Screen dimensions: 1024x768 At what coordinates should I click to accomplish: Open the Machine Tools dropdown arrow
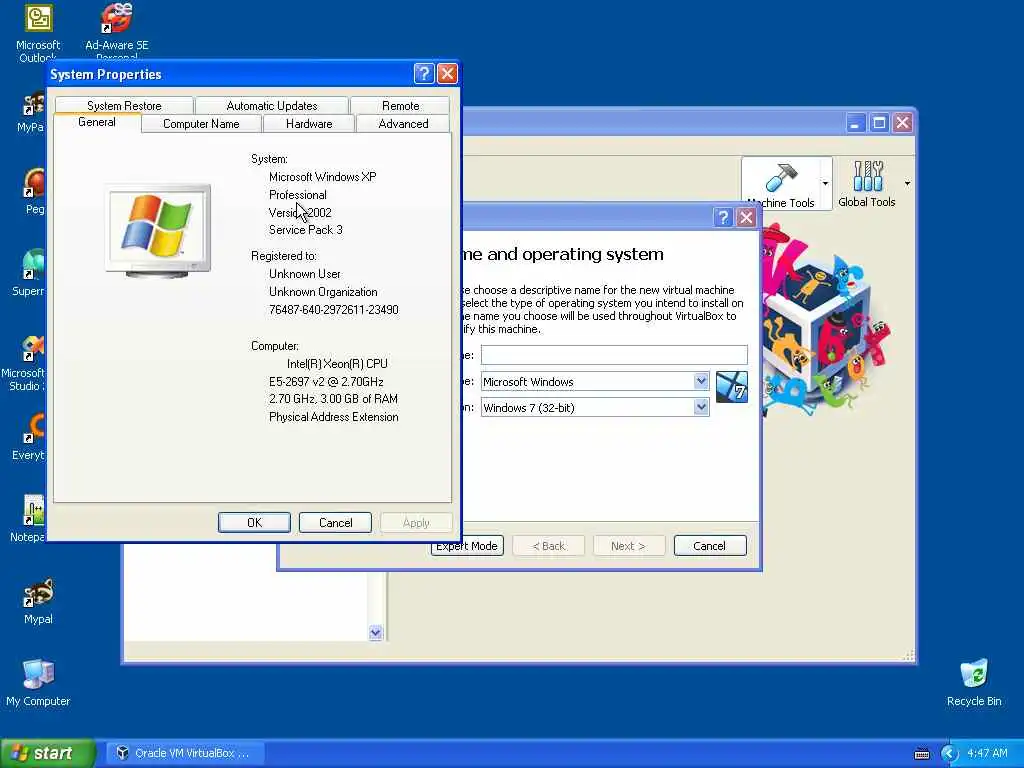click(x=825, y=184)
